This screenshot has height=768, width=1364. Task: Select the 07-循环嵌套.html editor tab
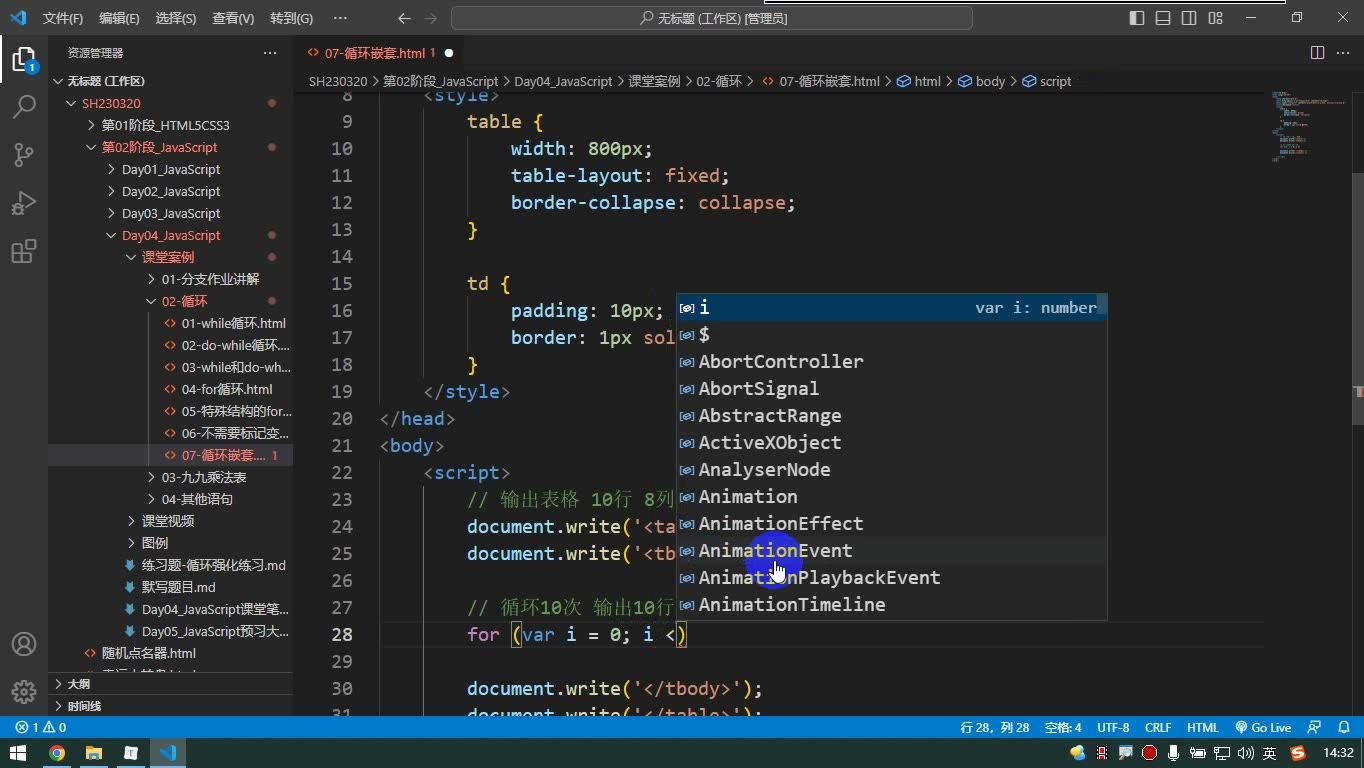coord(379,53)
